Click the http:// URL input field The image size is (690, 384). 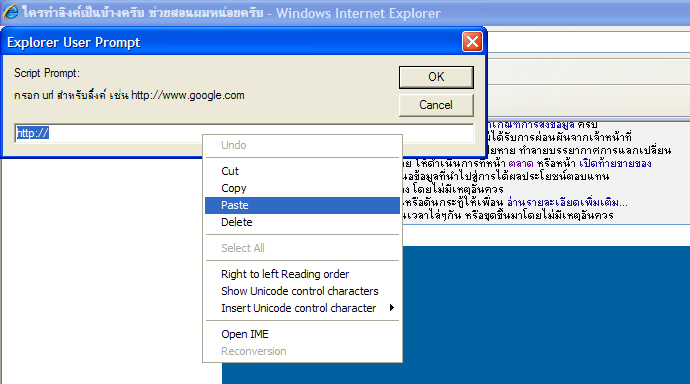[x=245, y=133]
